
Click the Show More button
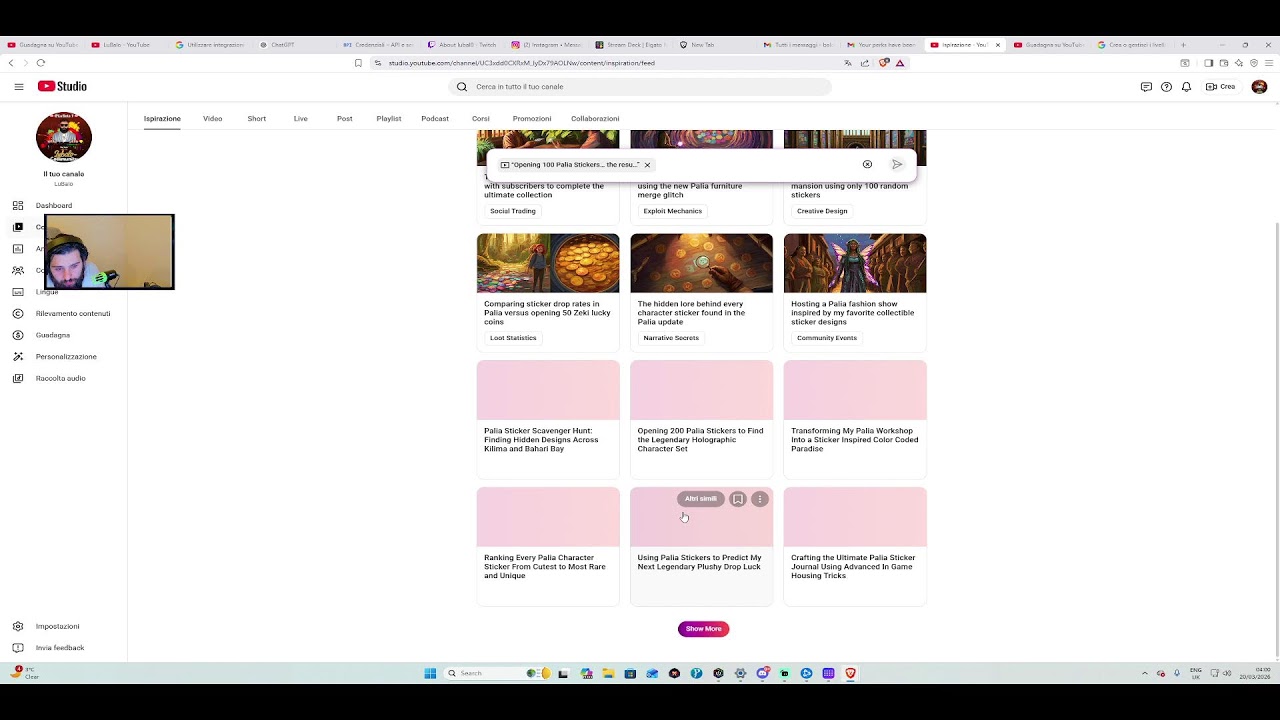[704, 629]
